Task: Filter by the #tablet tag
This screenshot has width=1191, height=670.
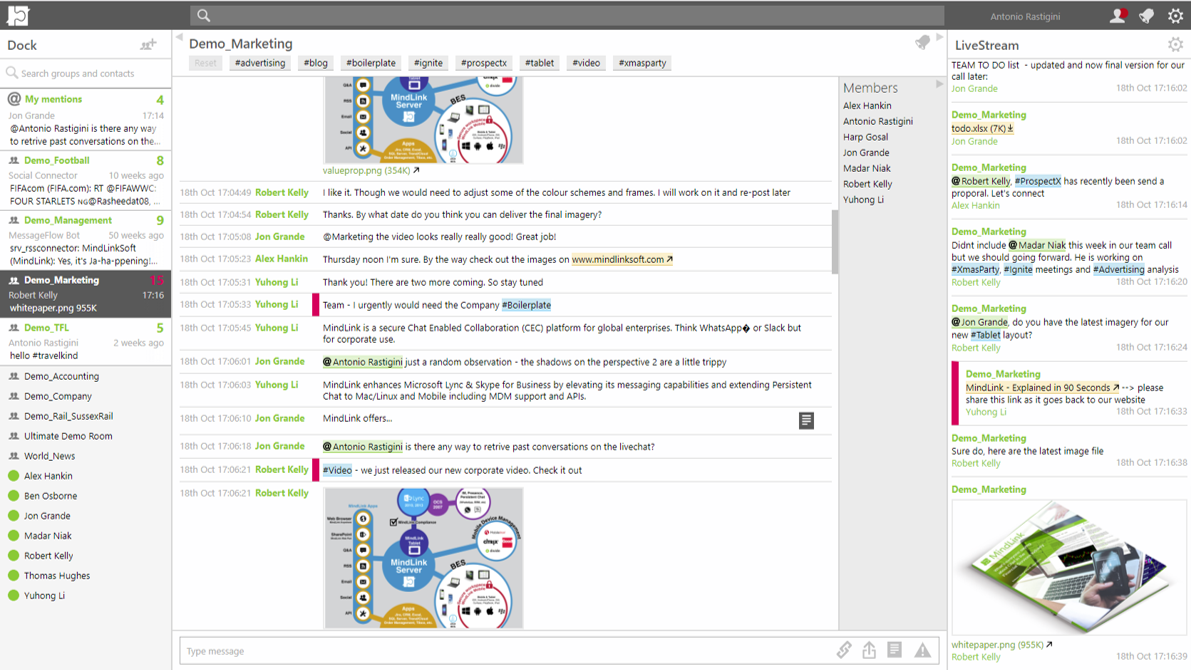Action: point(539,63)
